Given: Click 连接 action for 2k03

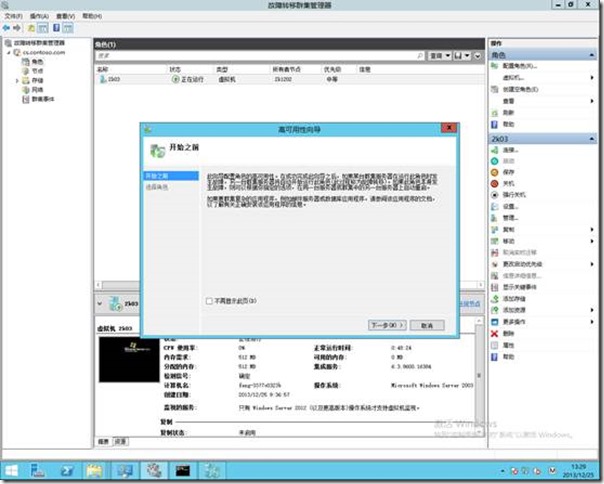Looking at the screenshot, I should click(x=510, y=150).
